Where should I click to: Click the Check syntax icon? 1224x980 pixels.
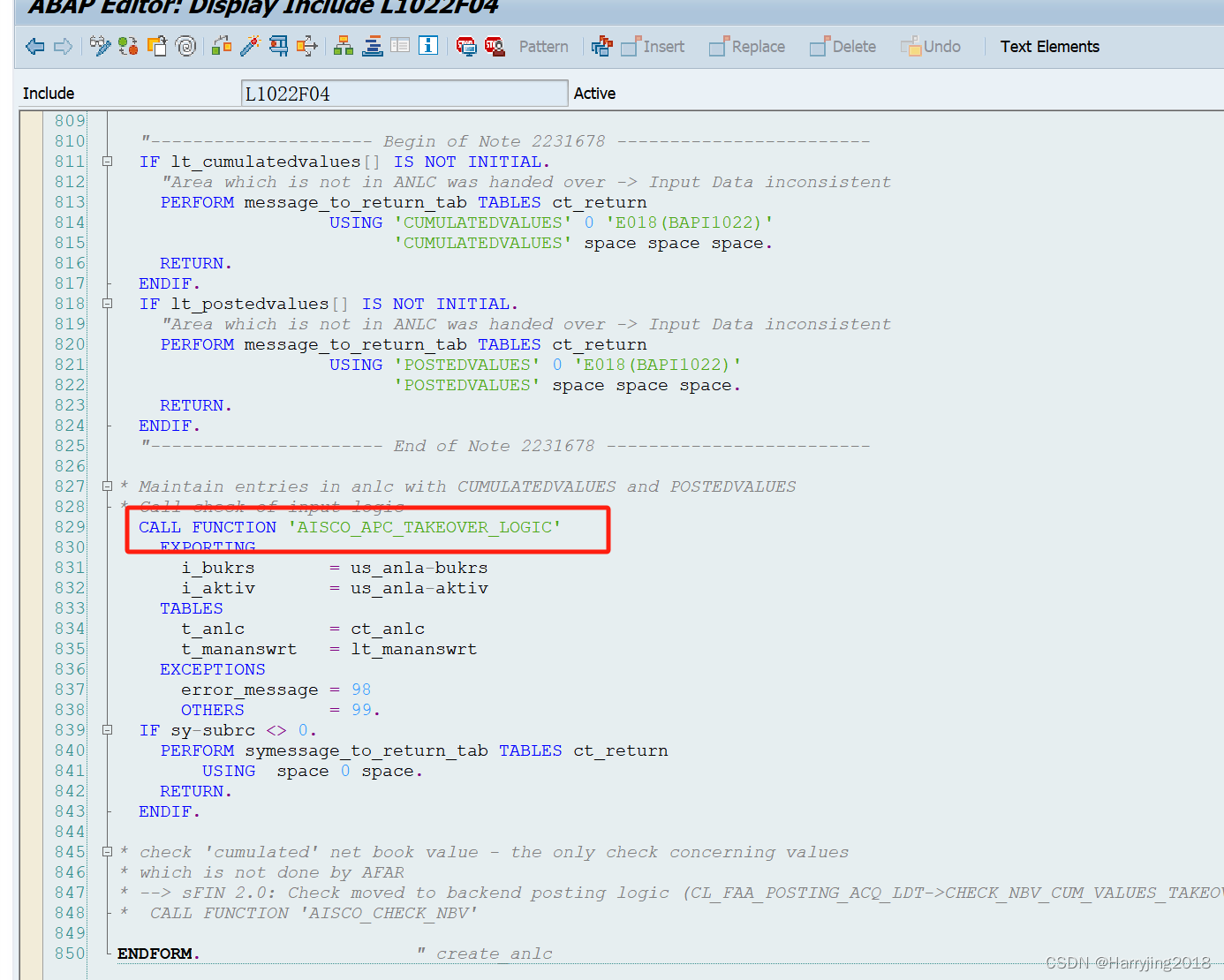click(x=222, y=47)
